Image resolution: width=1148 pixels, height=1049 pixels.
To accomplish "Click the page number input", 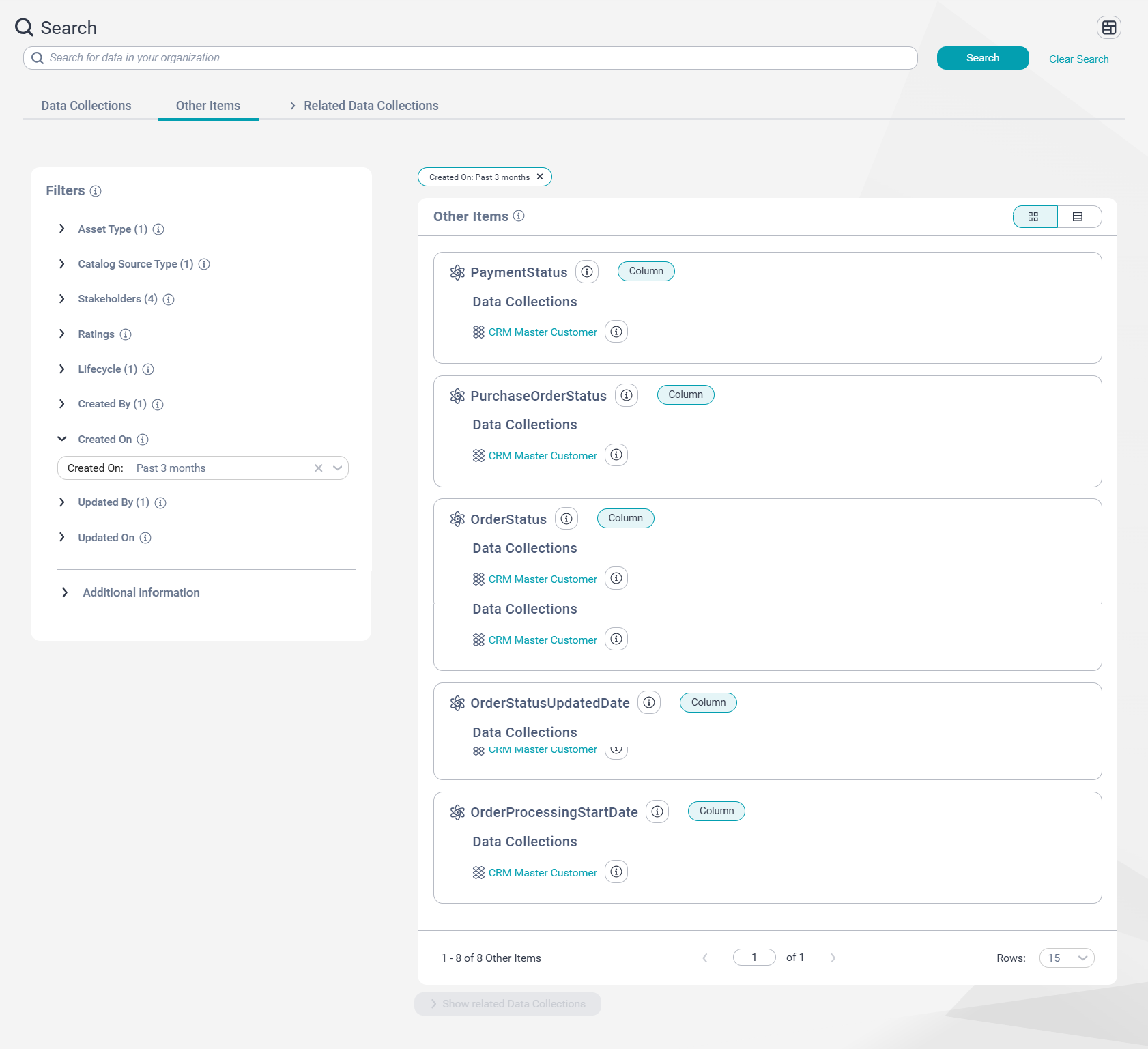I will [x=754, y=958].
